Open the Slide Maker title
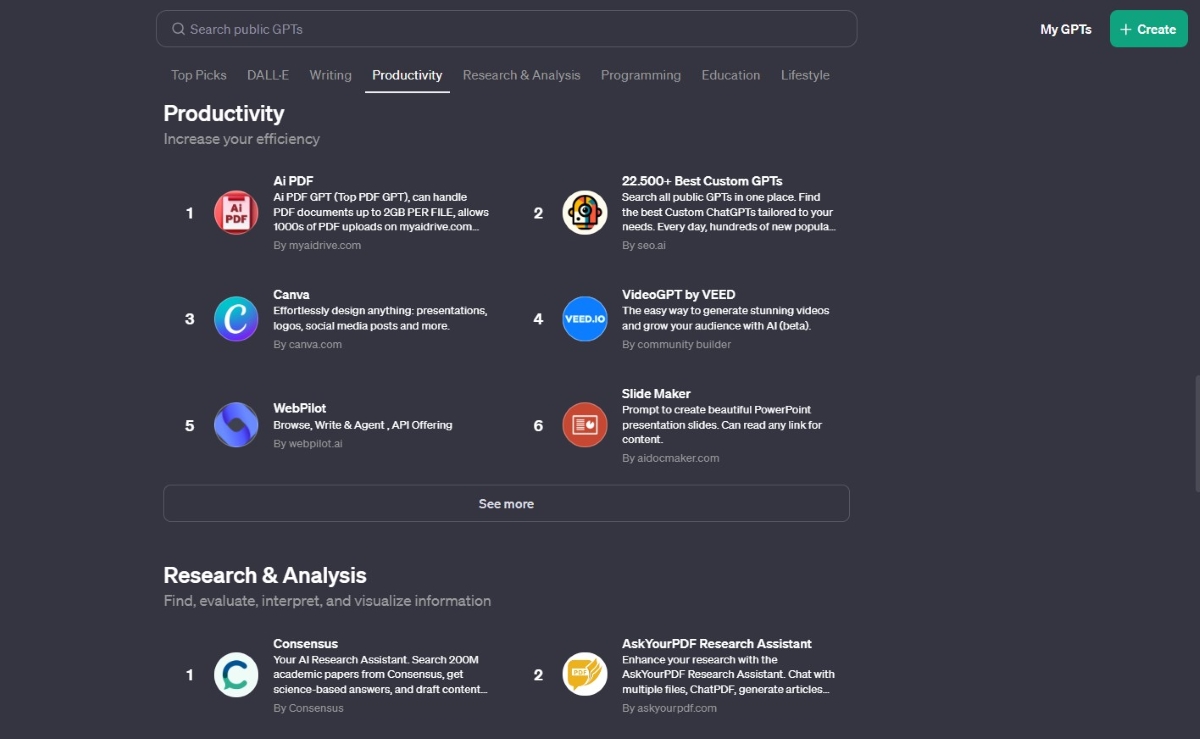This screenshot has height=739, width=1200. click(656, 394)
